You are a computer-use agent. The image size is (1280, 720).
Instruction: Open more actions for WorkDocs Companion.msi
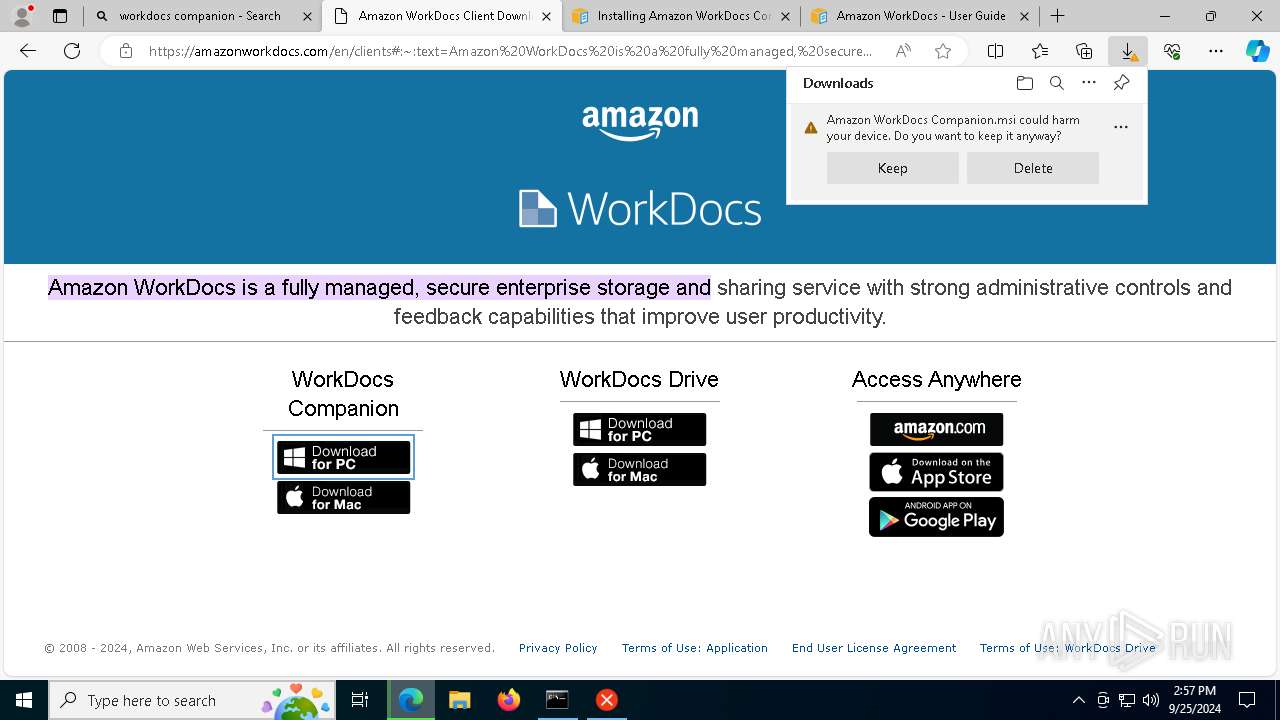1121,127
